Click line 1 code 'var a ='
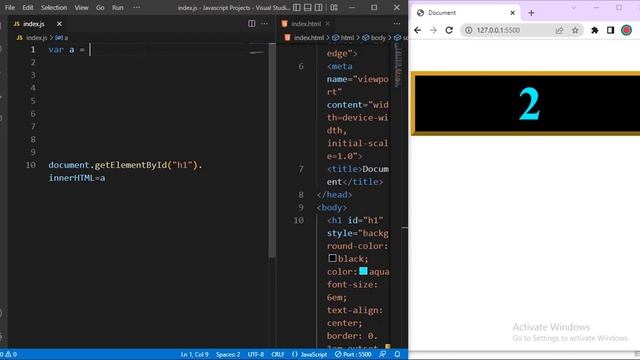 point(67,50)
